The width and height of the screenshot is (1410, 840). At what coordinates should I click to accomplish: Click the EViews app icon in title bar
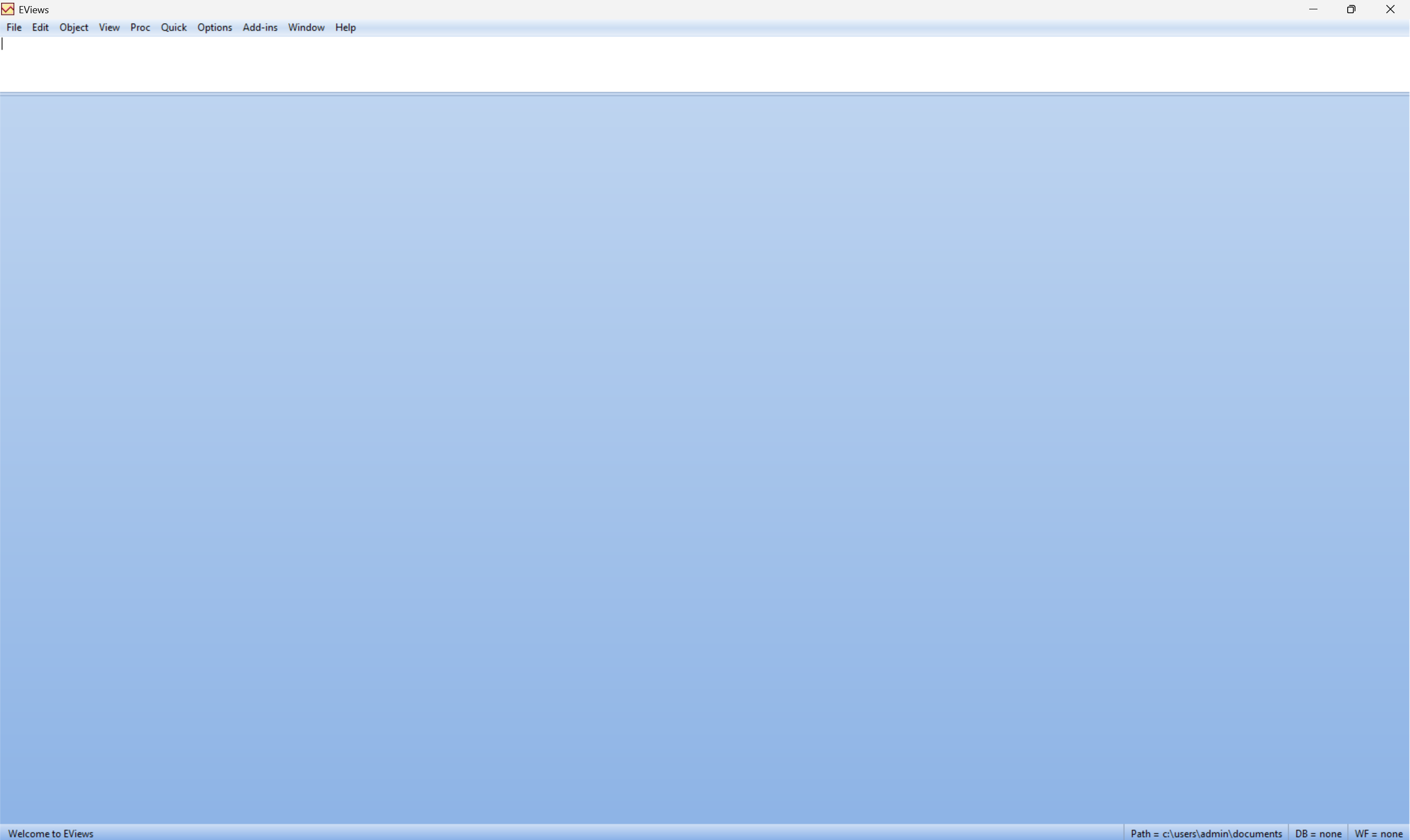tap(8, 9)
